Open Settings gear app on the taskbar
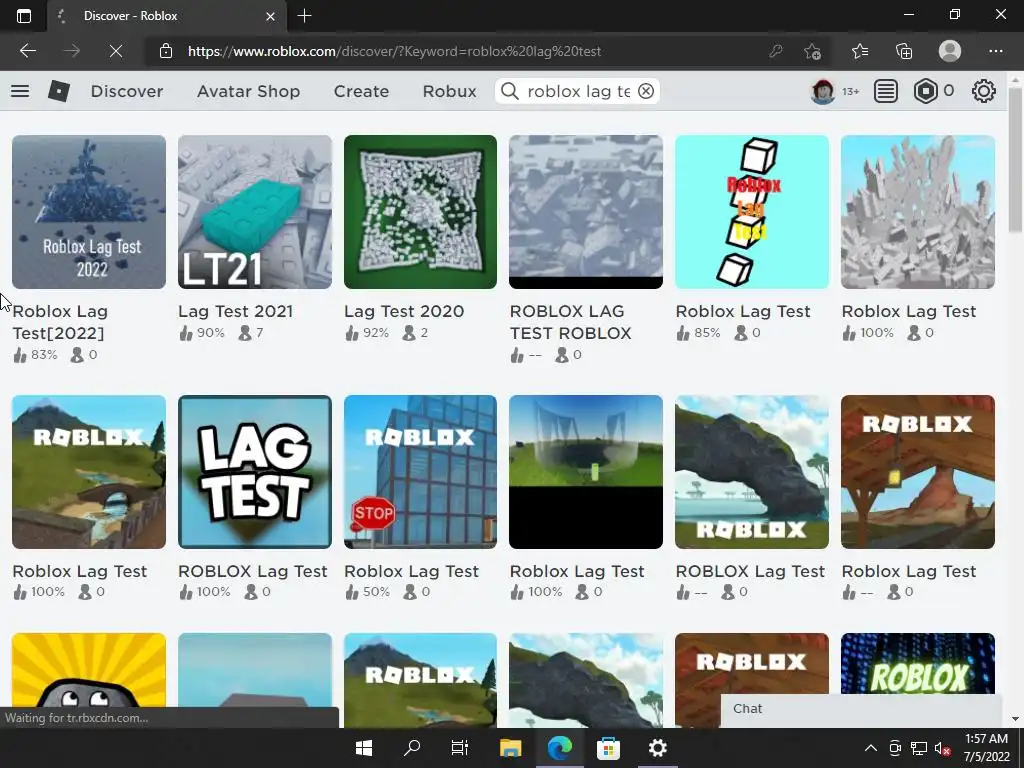Viewport: 1024px width, 768px height. click(658, 748)
